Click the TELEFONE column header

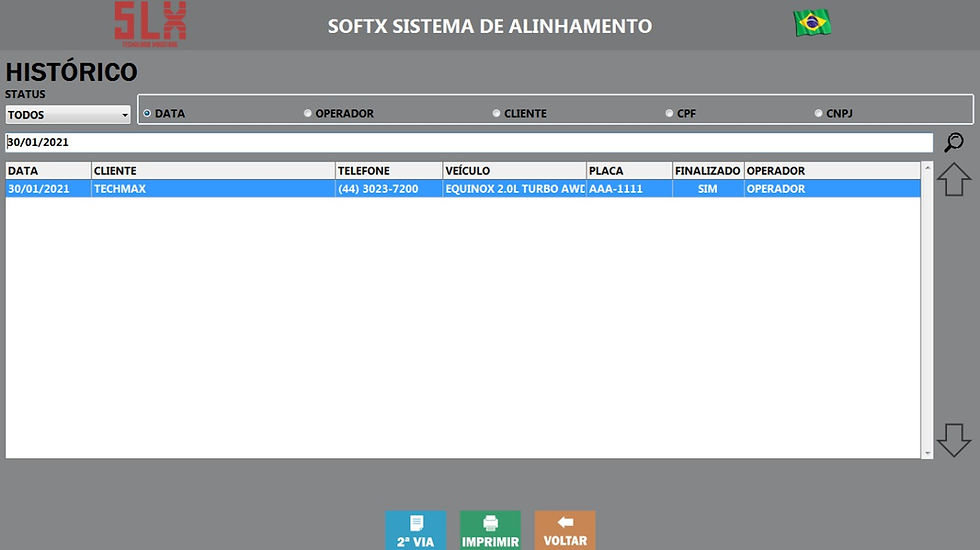389,171
